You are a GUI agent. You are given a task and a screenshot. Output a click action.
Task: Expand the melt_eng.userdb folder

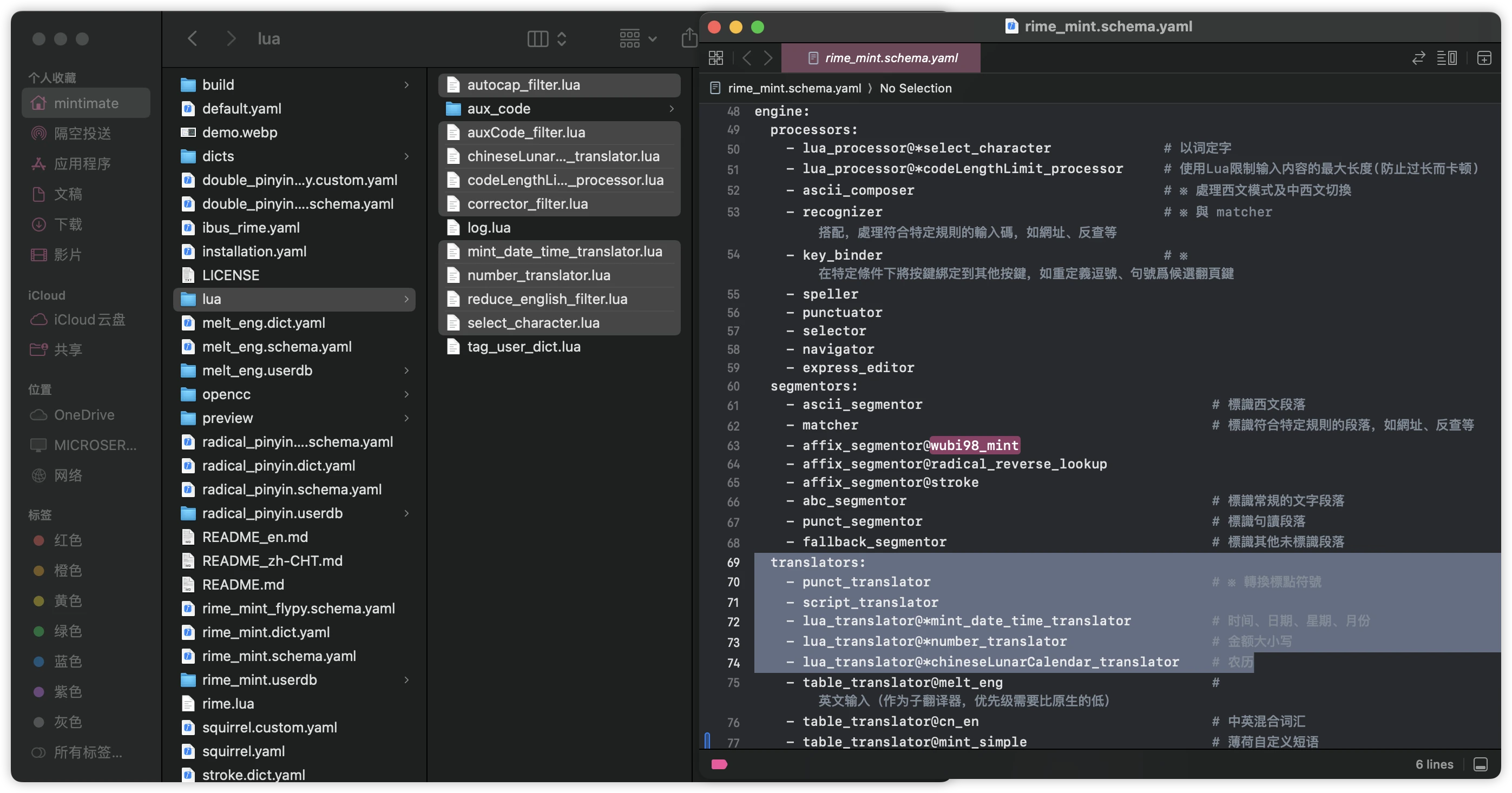pos(406,370)
